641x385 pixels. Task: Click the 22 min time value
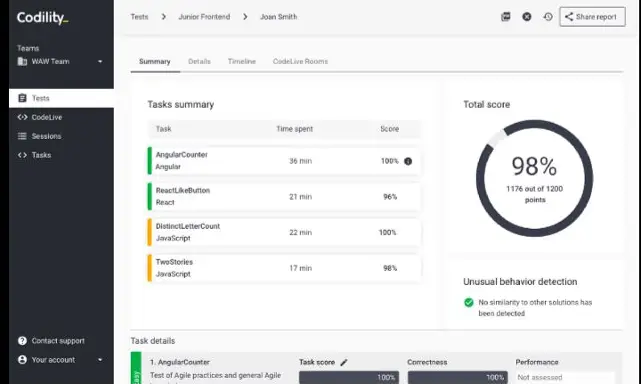[300, 232]
